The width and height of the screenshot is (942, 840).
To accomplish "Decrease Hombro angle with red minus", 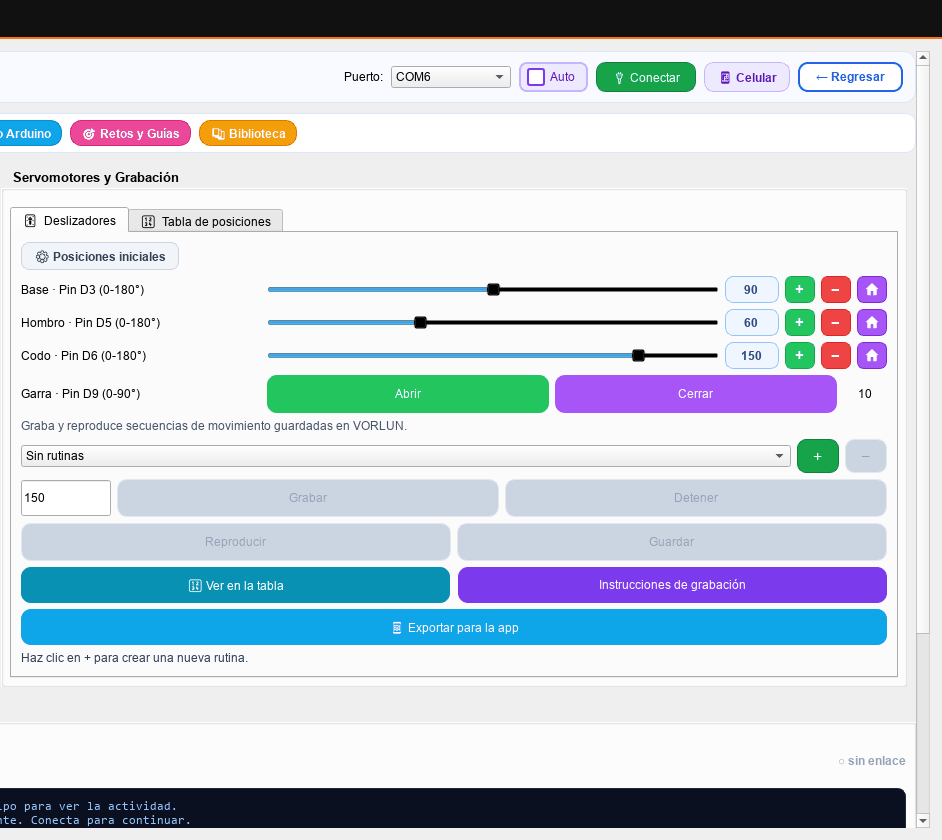I will tap(836, 323).
